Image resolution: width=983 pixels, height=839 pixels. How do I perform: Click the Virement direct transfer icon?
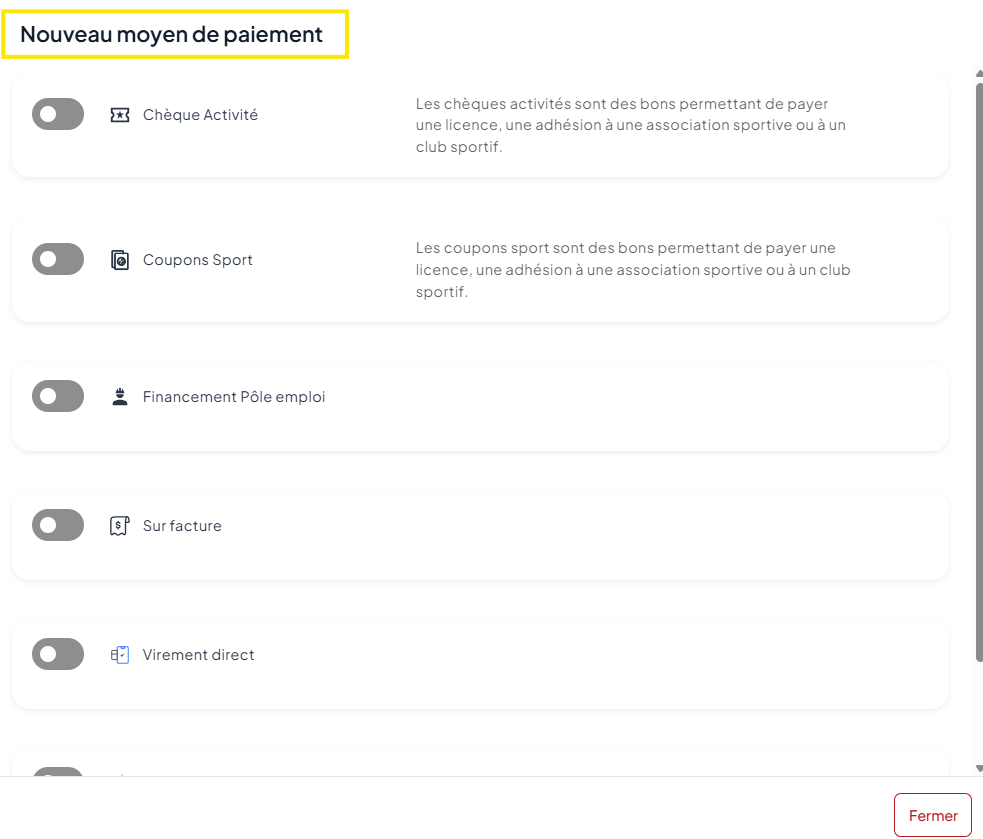120,655
